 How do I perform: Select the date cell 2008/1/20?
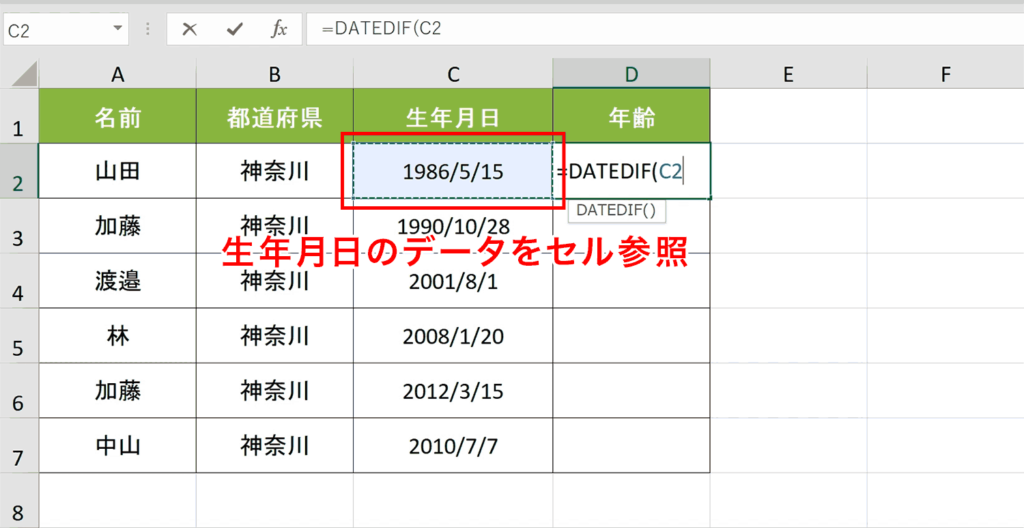click(453, 336)
